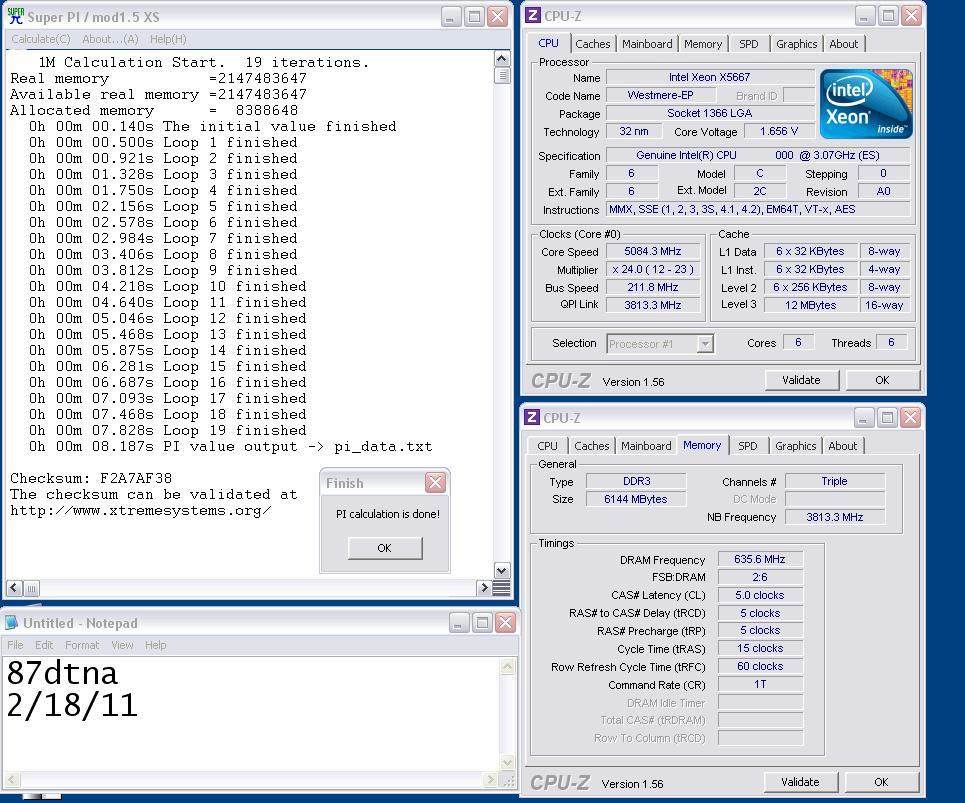Click OK in top CPU-Z window
Image resolution: width=965 pixels, height=803 pixels.
[883, 380]
